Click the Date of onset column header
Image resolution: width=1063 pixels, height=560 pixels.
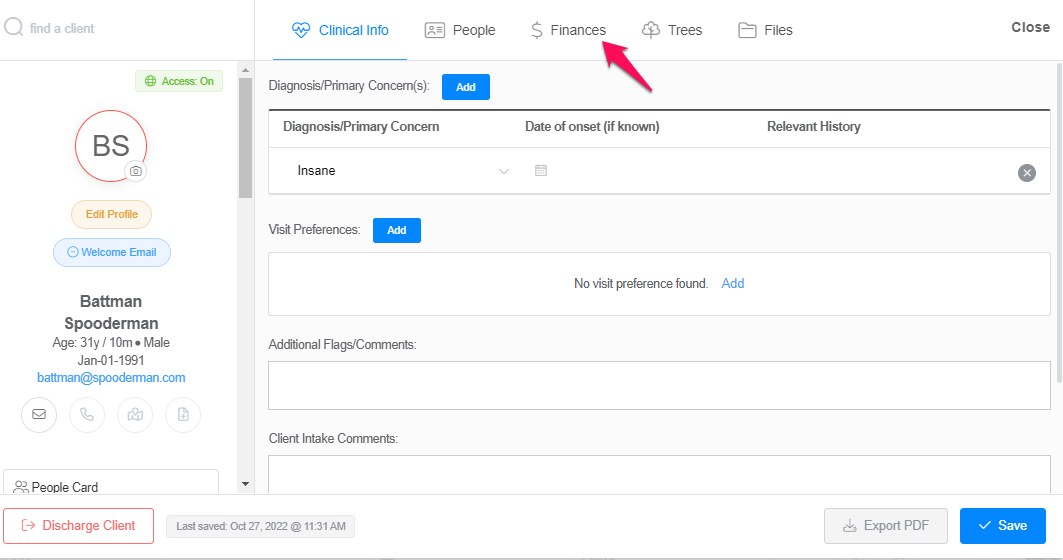(592, 127)
